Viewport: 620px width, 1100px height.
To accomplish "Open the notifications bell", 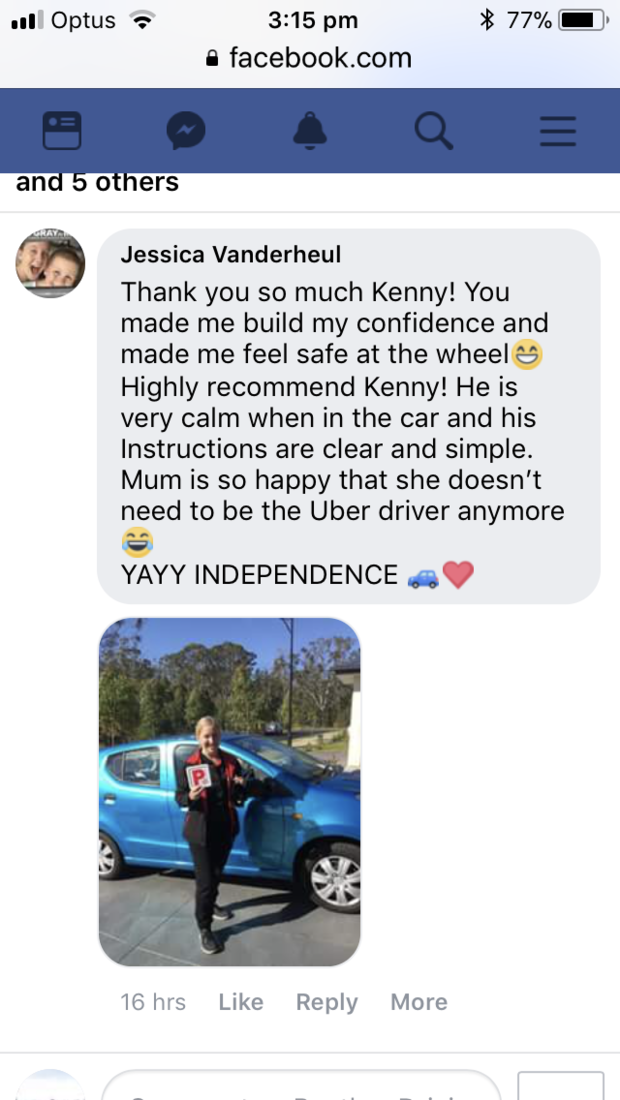I will (x=309, y=130).
